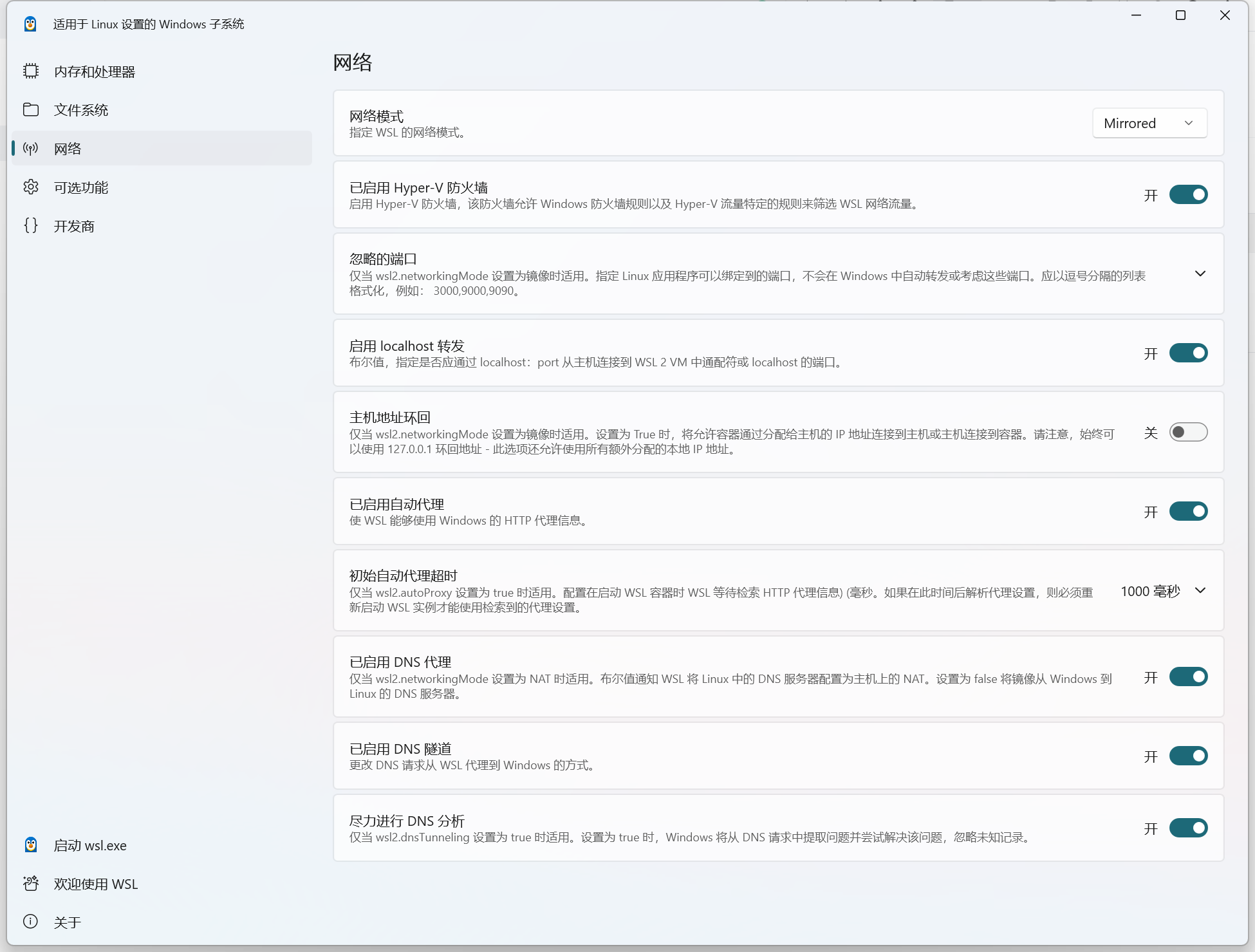Screen dimensions: 1255x952
Task: Click the WSL penguin logo in title bar
Action: point(30,24)
